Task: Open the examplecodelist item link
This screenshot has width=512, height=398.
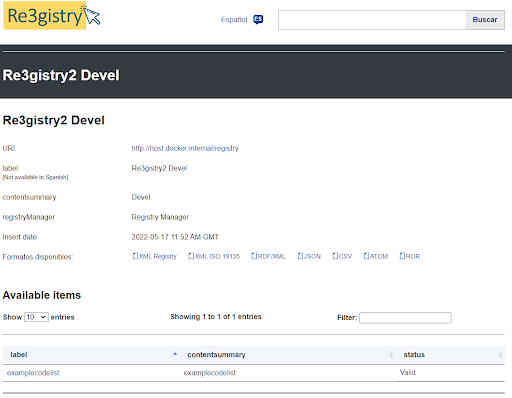Action: [33, 373]
